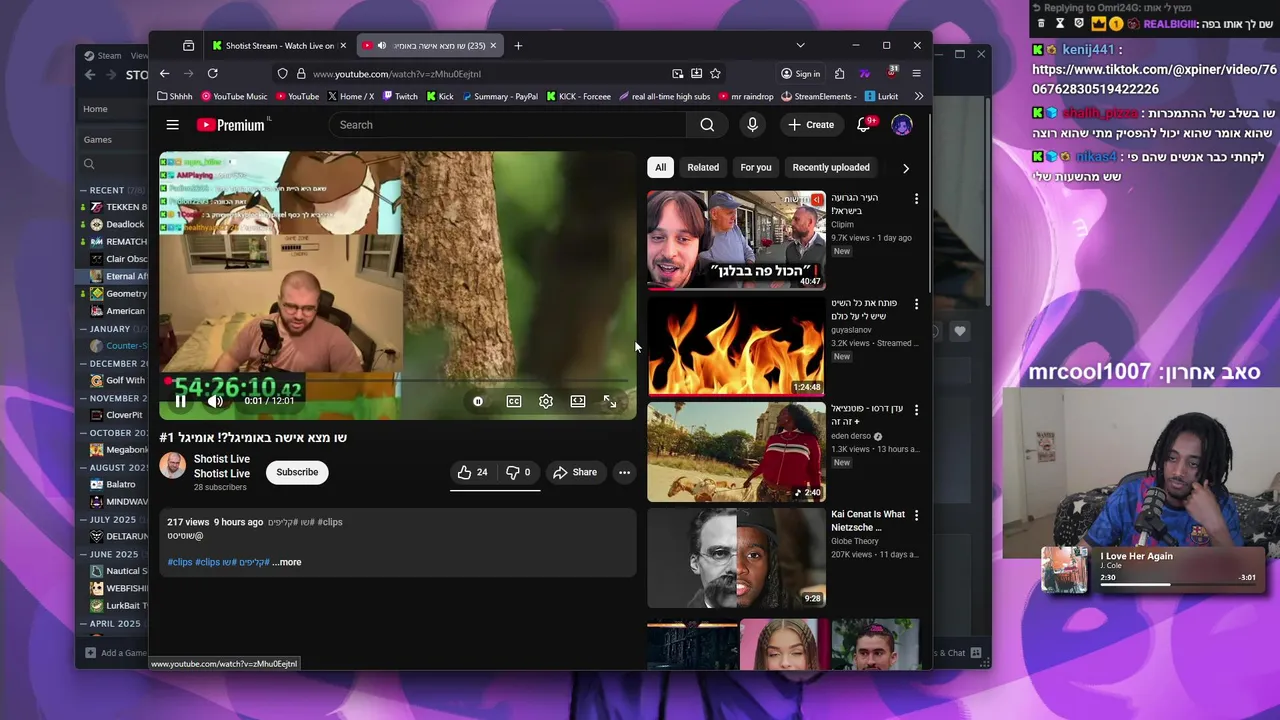
Task: Click Add a Game in Steam window
Action: 116,653
